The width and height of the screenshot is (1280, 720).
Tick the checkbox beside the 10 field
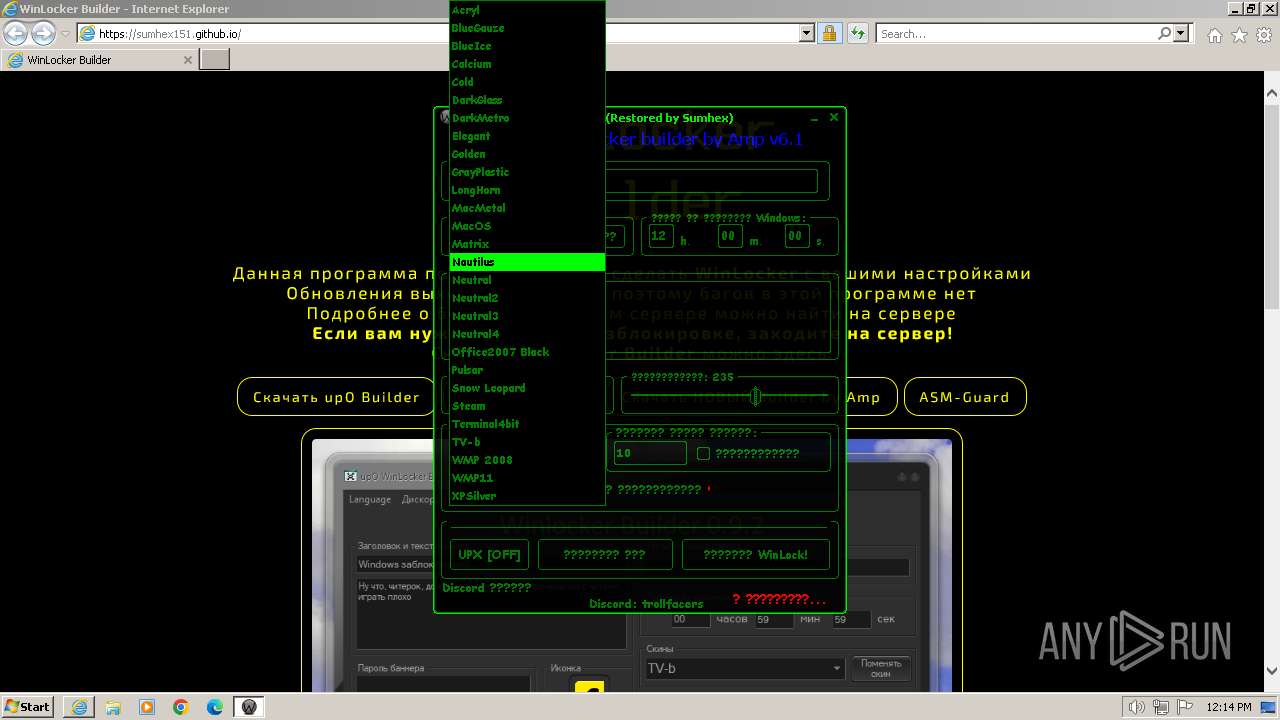(703, 453)
